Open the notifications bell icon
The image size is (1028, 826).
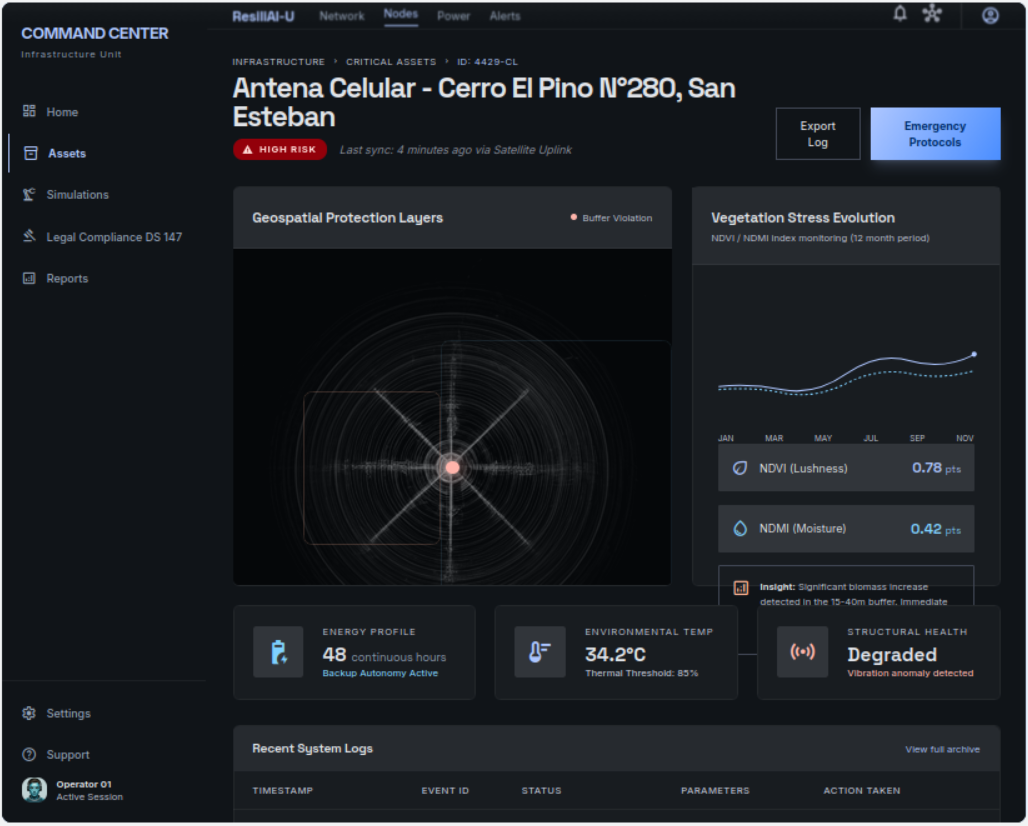pyautogui.click(x=900, y=14)
